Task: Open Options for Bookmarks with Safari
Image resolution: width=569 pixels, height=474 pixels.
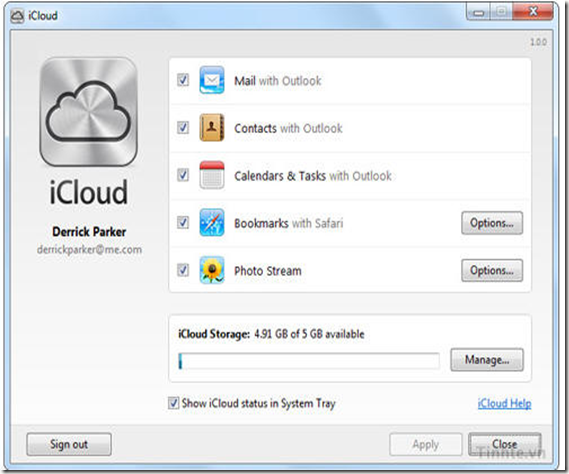Action: (x=492, y=223)
